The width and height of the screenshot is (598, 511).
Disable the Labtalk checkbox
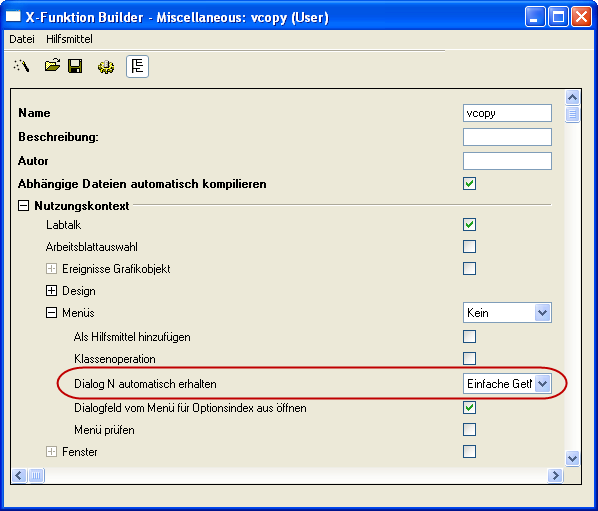469,225
